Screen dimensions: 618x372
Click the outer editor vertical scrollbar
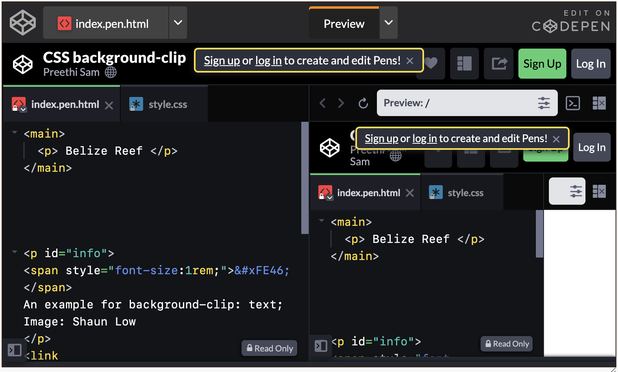305,178
